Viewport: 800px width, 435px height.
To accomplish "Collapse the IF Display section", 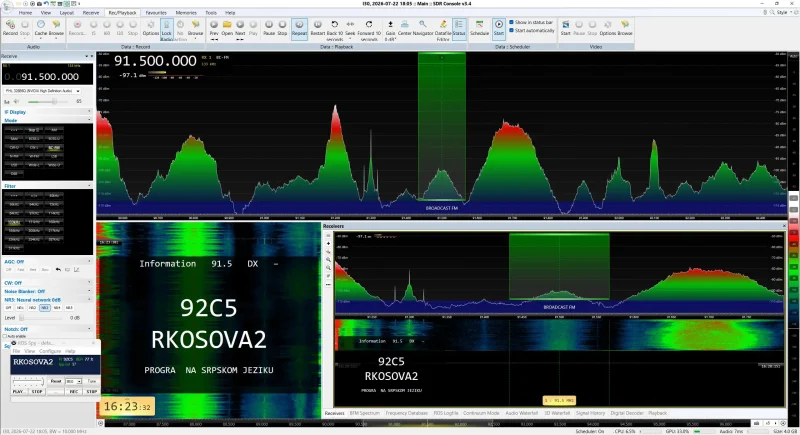I will pyautogui.click(x=89, y=112).
